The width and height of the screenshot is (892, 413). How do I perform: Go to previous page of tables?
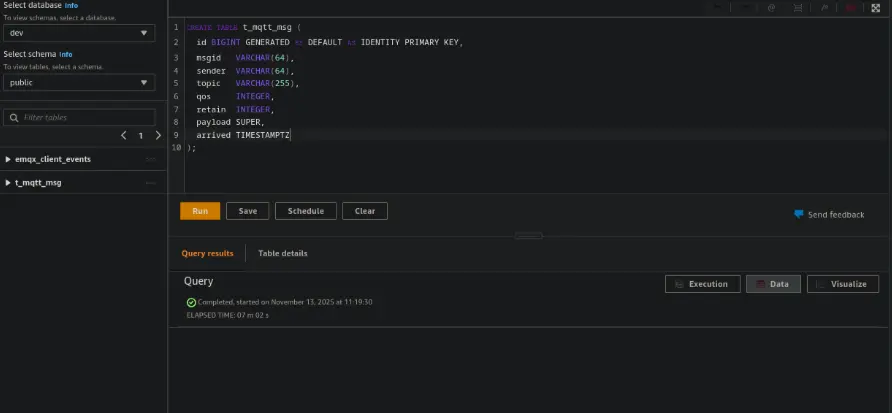click(x=124, y=135)
